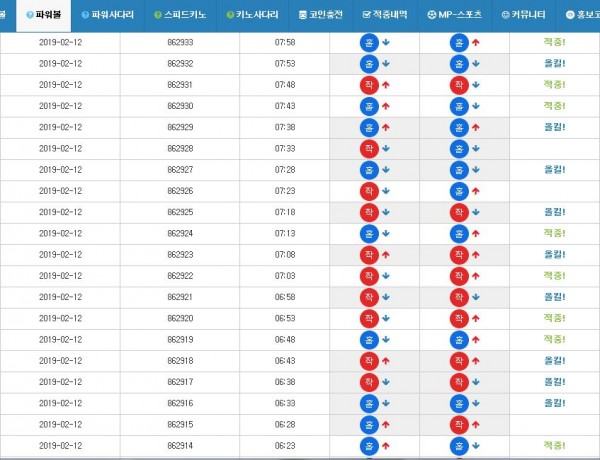Click the red 짝 icon in row 862925's second result column
This screenshot has width=600, height=460.
(x=458, y=212)
